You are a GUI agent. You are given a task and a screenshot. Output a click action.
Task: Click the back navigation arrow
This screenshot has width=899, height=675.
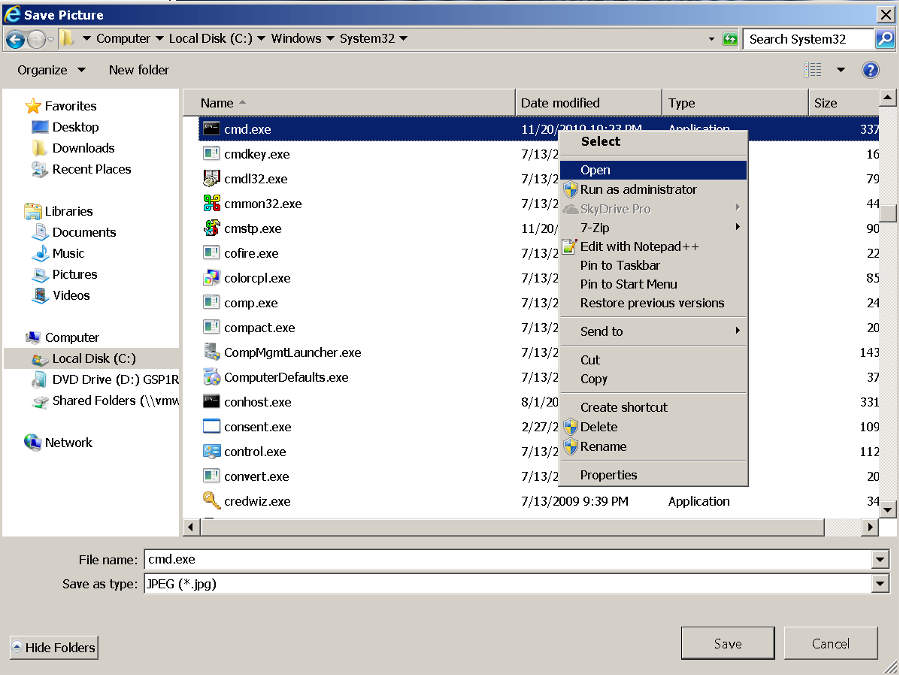click(x=15, y=39)
